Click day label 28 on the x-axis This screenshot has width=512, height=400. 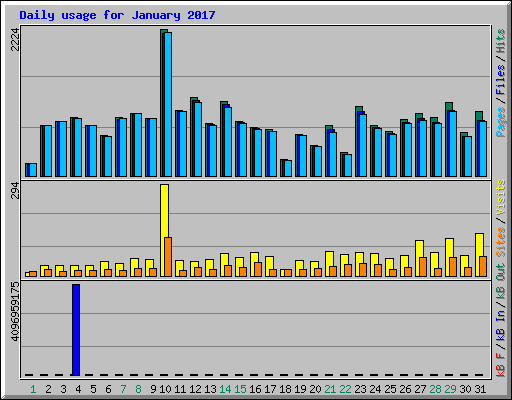pos(435,389)
